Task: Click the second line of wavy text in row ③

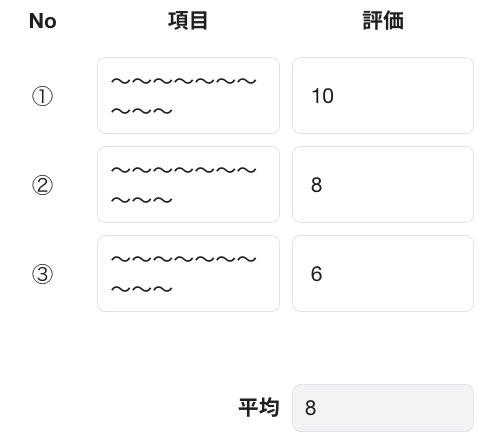Action: coord(142,289)
